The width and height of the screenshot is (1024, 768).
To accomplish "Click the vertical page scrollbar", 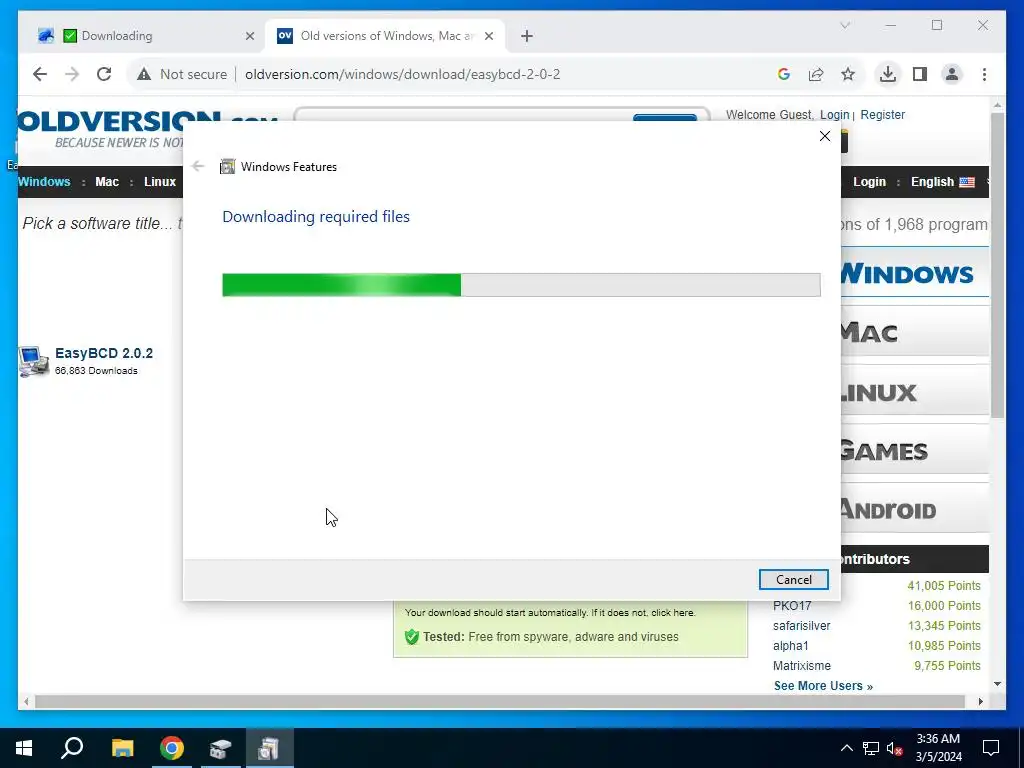I will point(997,265).
